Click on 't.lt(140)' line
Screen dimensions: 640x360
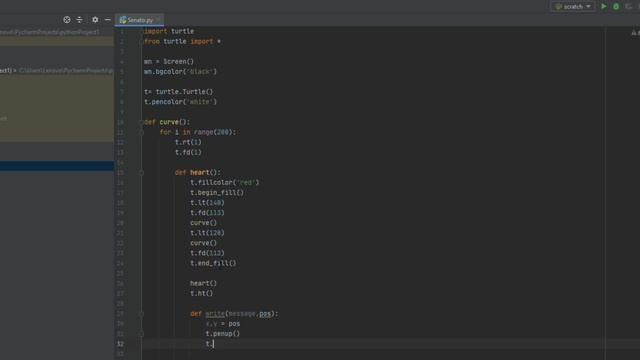pyautogui.click(x=207, y=203)
